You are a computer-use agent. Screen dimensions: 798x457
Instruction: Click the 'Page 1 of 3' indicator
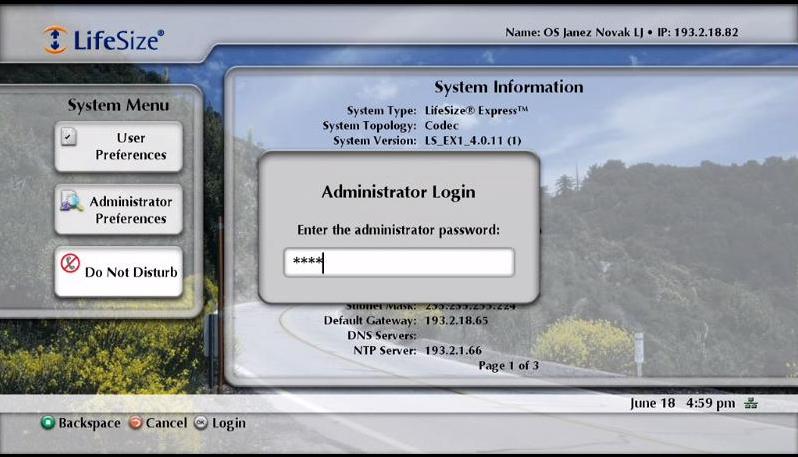[x=508, y=365]
